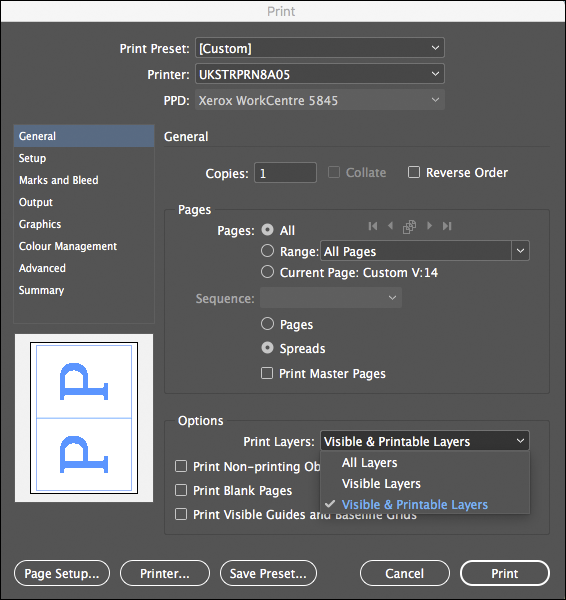The image size is (566, 600).
Task: Go to last page navigation icon
Action: 447,226
